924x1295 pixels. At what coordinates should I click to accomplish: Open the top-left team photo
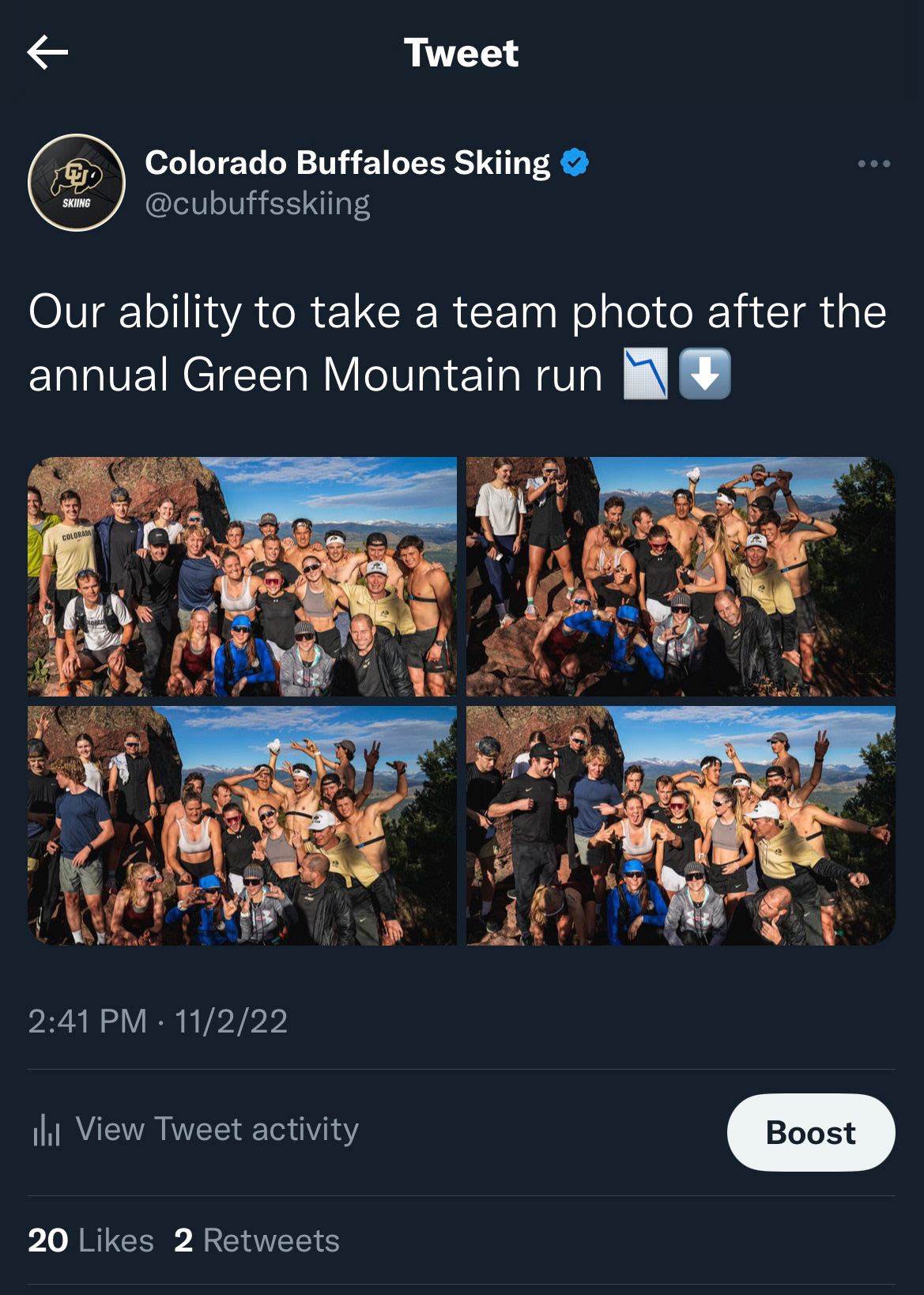(242, 576)
